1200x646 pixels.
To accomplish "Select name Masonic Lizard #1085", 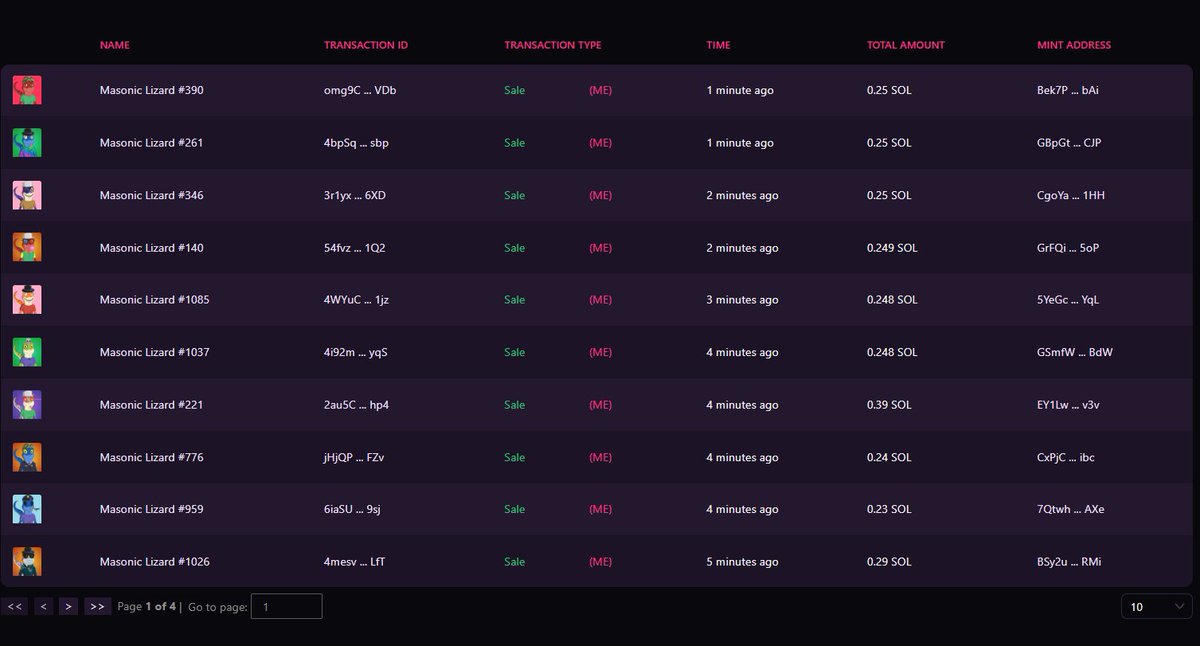I will pyautogui.click(x=155, y=300).
